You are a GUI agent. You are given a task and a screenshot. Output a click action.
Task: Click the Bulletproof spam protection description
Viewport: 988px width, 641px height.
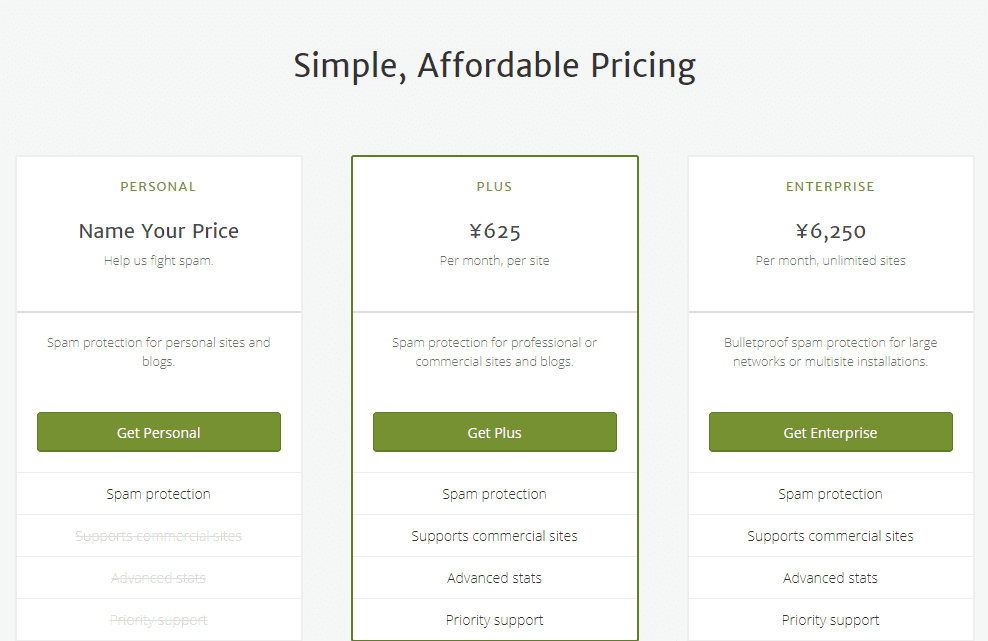[830, 352]
